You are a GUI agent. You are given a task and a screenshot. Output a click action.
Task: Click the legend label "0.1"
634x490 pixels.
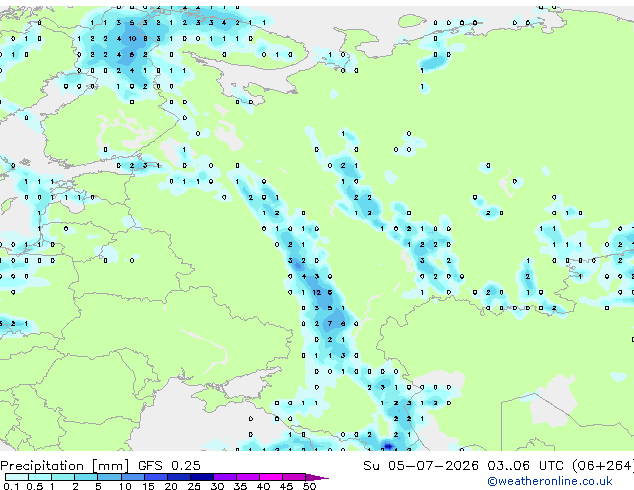pyautogui.click(x=11, y=486)
